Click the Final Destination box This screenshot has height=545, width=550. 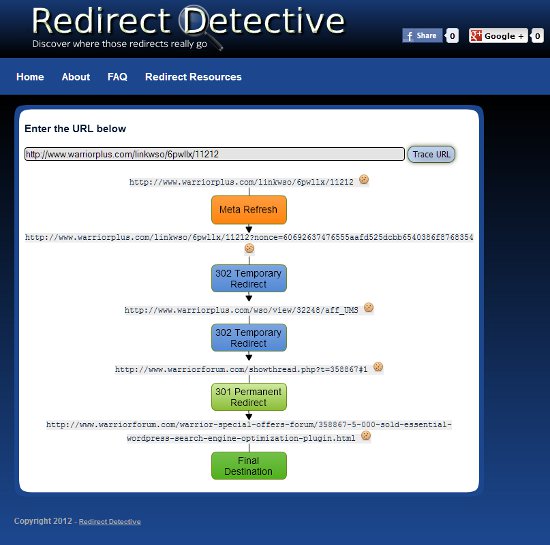coord(249,466)
